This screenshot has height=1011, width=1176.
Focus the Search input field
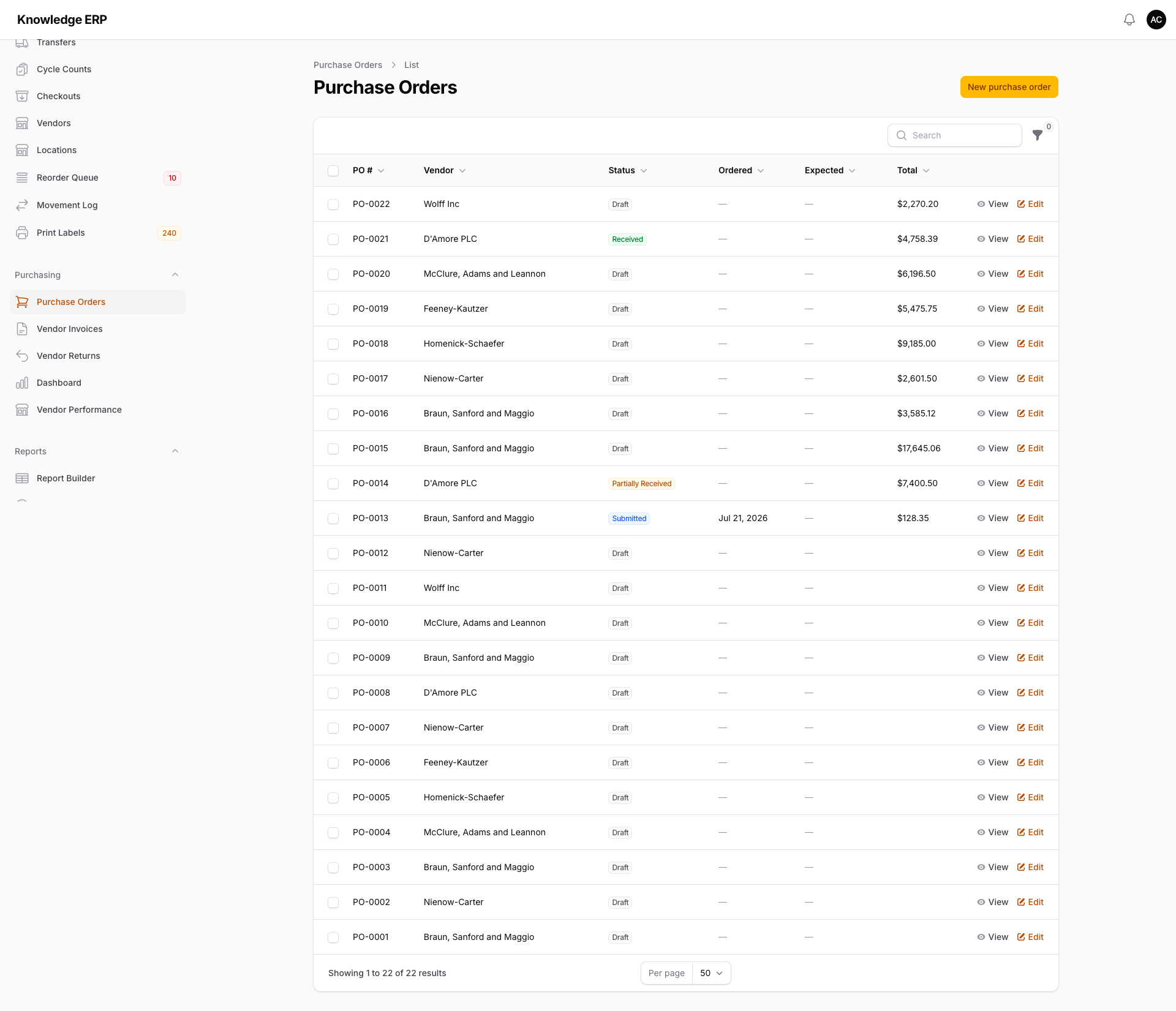tap(954, 135)
